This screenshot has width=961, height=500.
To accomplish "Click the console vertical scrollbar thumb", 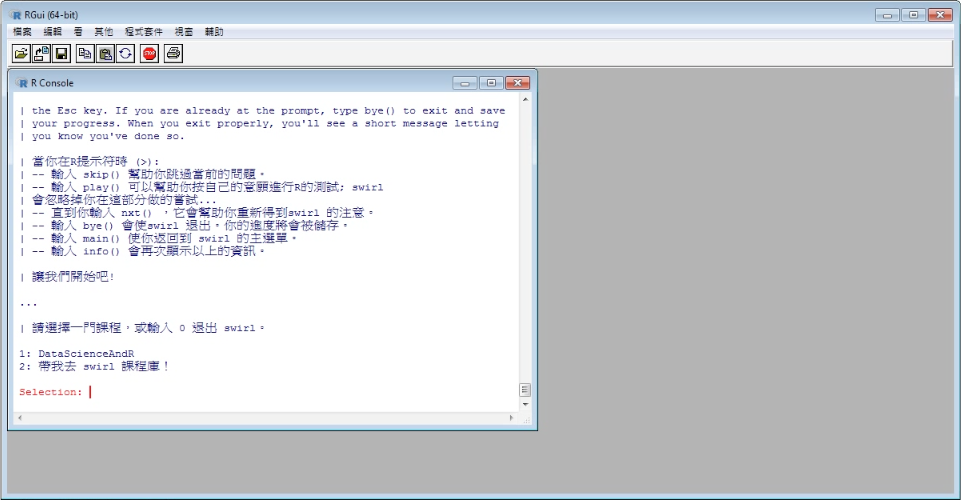I will point(525,390).
